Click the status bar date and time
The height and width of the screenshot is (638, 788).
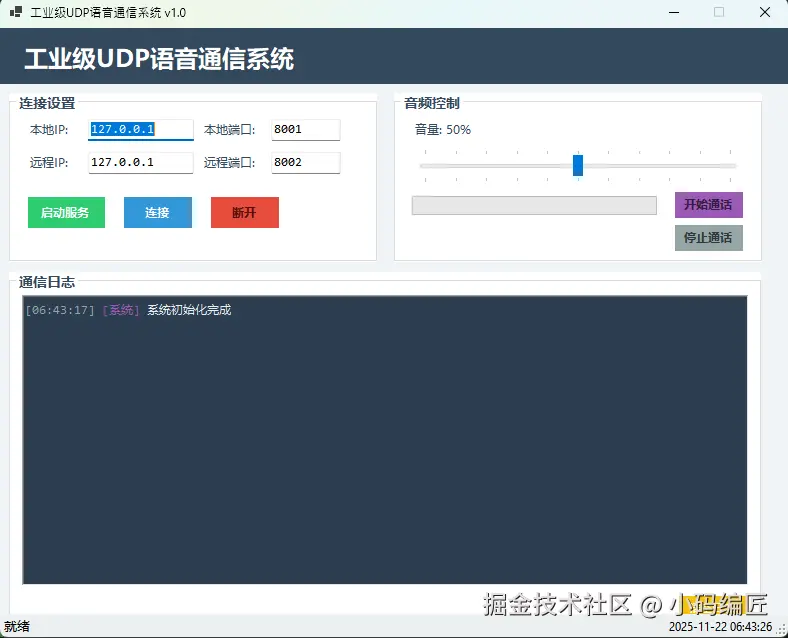coord(720,626)
